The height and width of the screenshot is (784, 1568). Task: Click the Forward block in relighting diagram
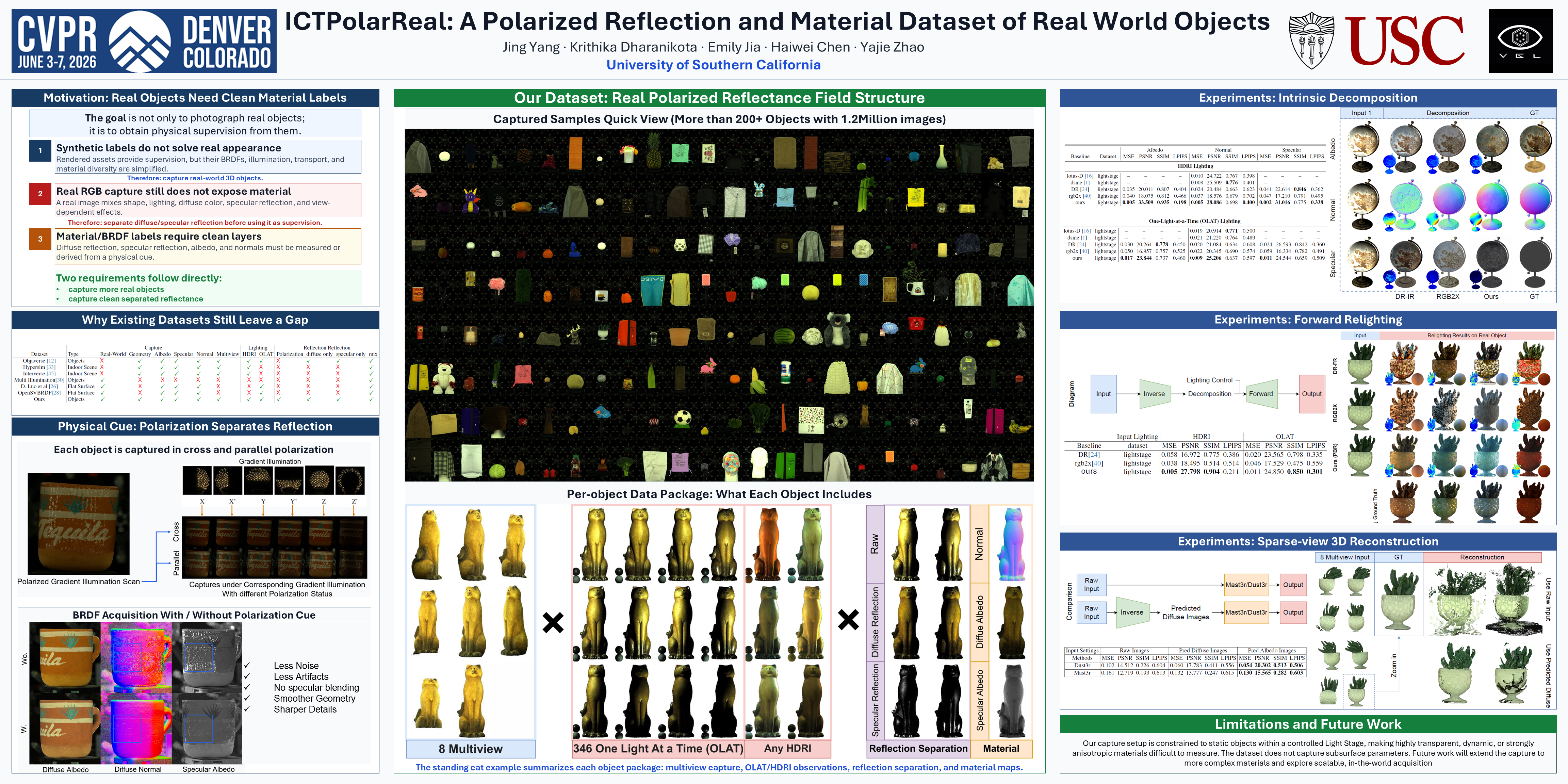coord(1261,394)
